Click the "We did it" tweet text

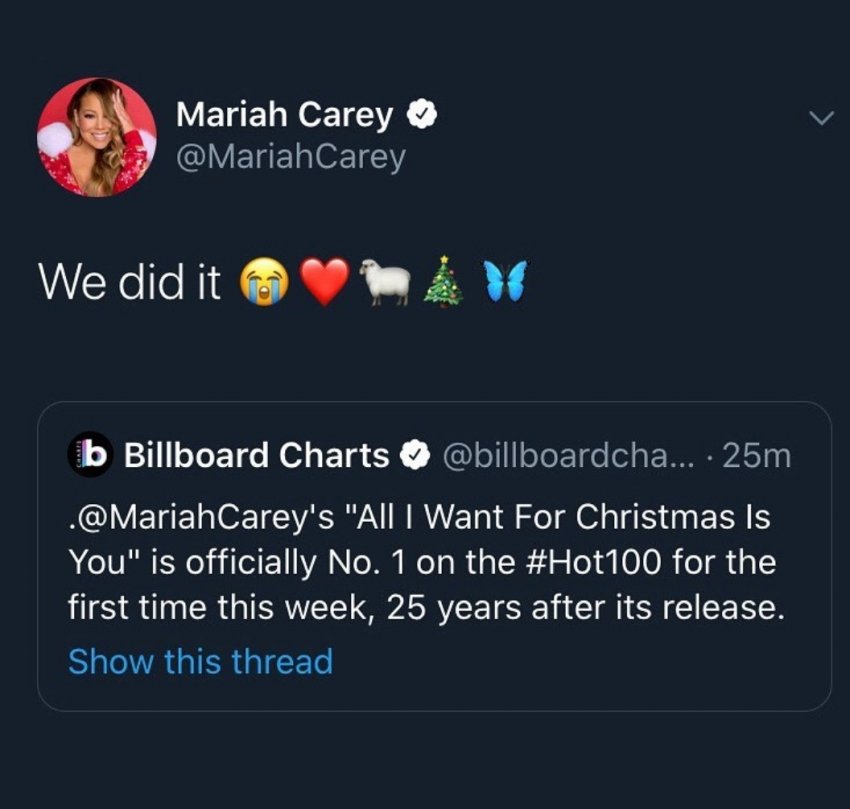pyautogui.click(x=129, y=283)
